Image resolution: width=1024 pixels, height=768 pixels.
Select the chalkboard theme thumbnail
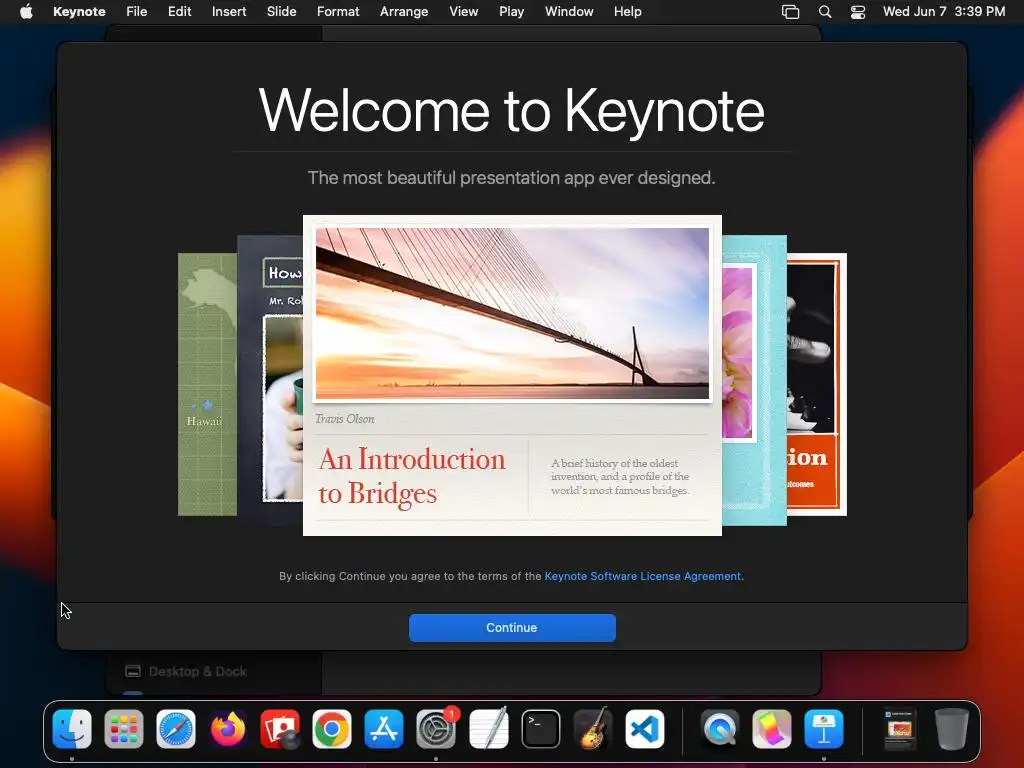click(270, 379)
